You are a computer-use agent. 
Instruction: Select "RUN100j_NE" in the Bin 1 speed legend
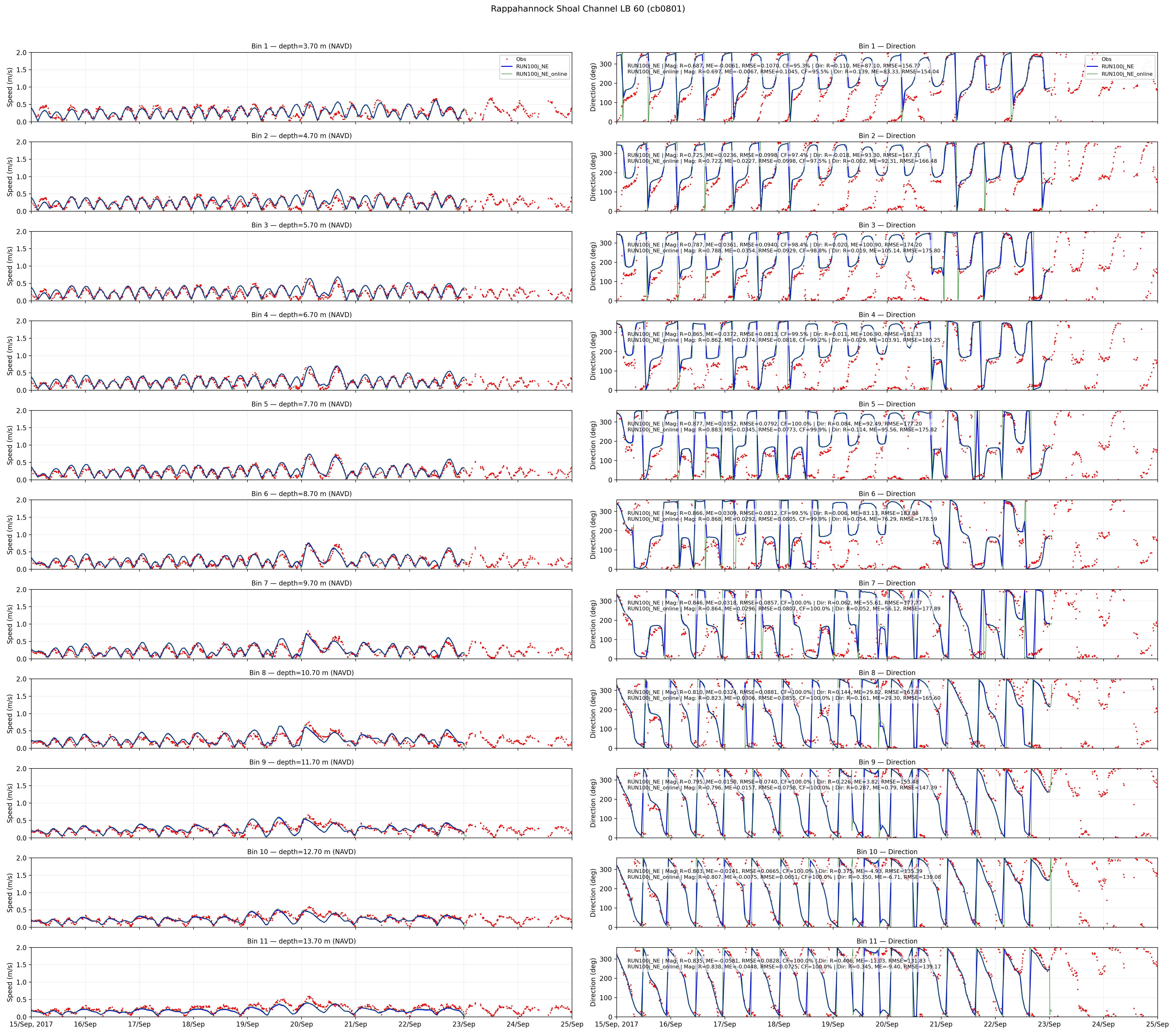[532, 67]
